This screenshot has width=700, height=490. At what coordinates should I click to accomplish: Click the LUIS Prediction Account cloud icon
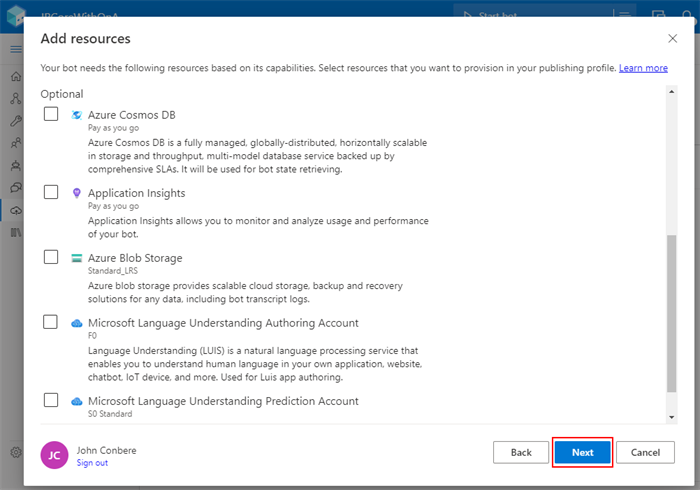(77, 401)
